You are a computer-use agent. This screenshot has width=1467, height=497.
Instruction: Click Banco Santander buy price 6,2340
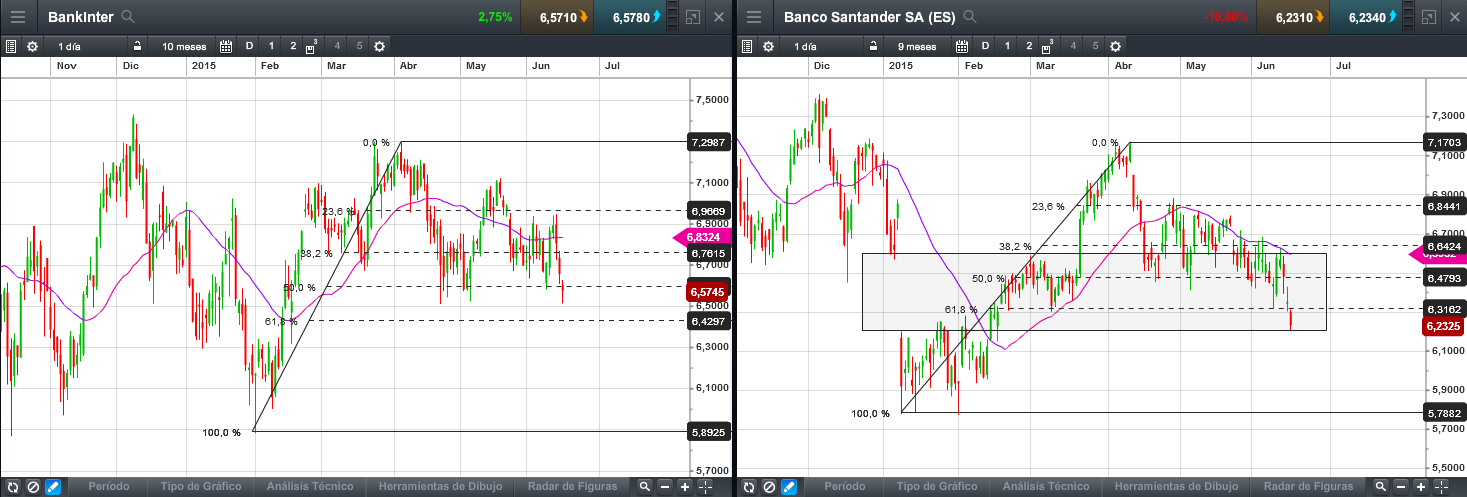point(1366,17)
